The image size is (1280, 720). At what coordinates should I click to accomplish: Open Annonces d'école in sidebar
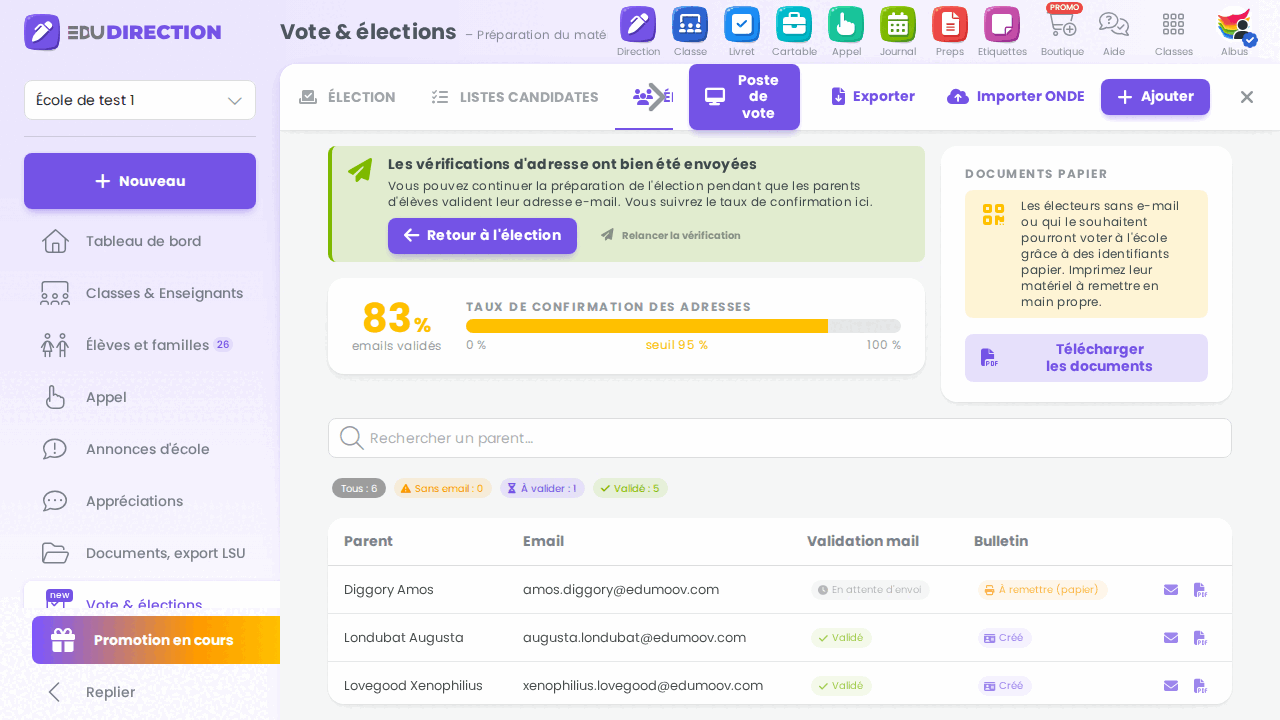pos(140,449)
